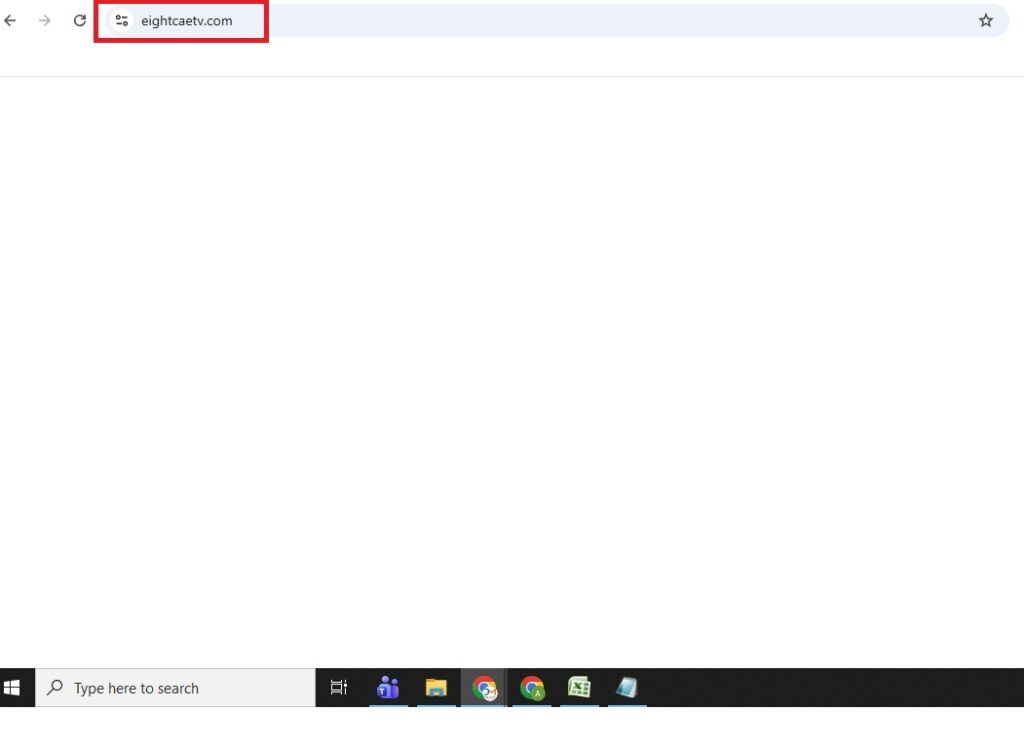Open the notepad app on the taskbar

tap(627, 688)
